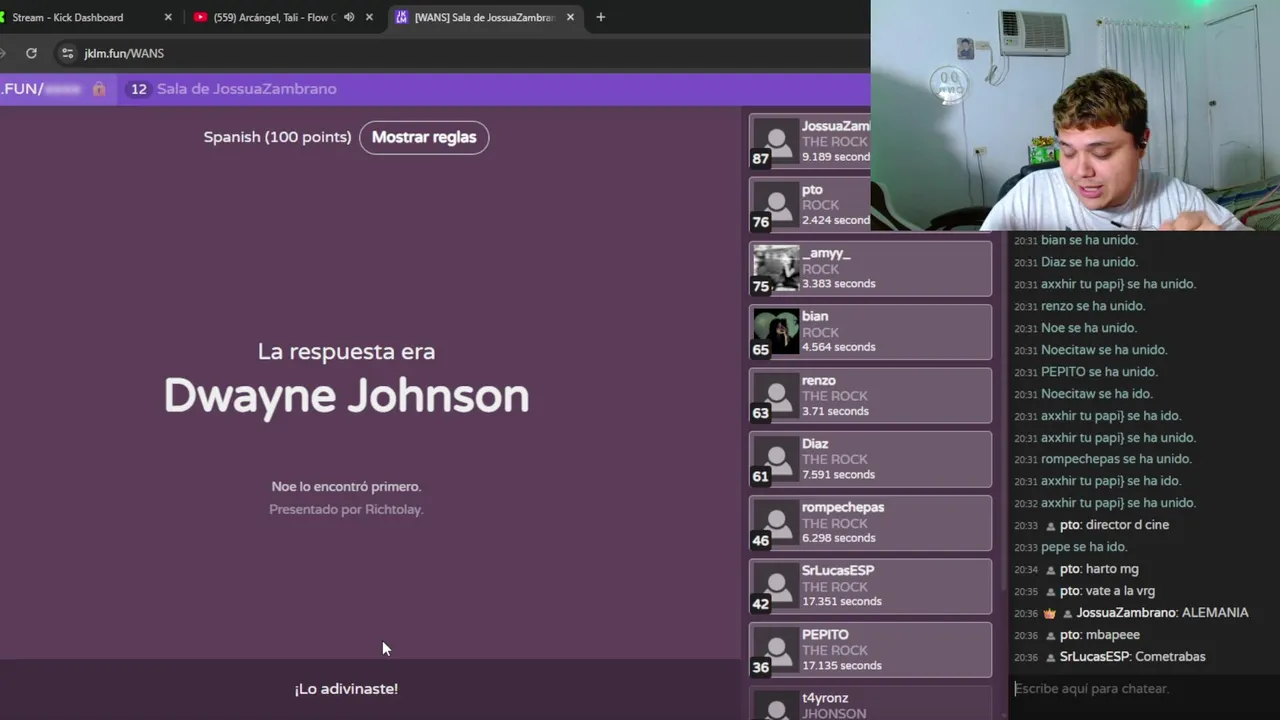Click JossuaZambrano's avatar in scoreboard

[x=776, y=142]
